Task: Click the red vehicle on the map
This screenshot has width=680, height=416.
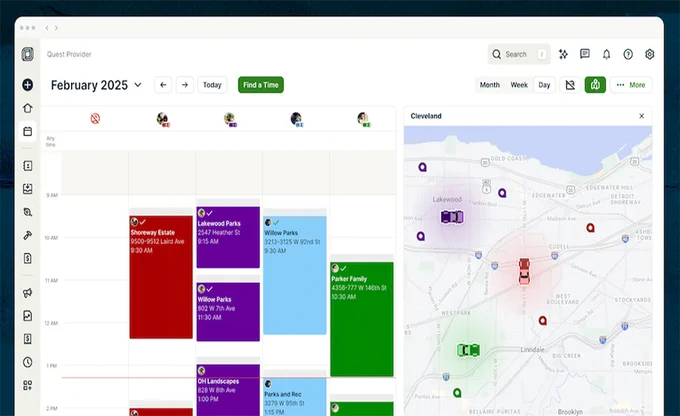Action: [524, 271]
